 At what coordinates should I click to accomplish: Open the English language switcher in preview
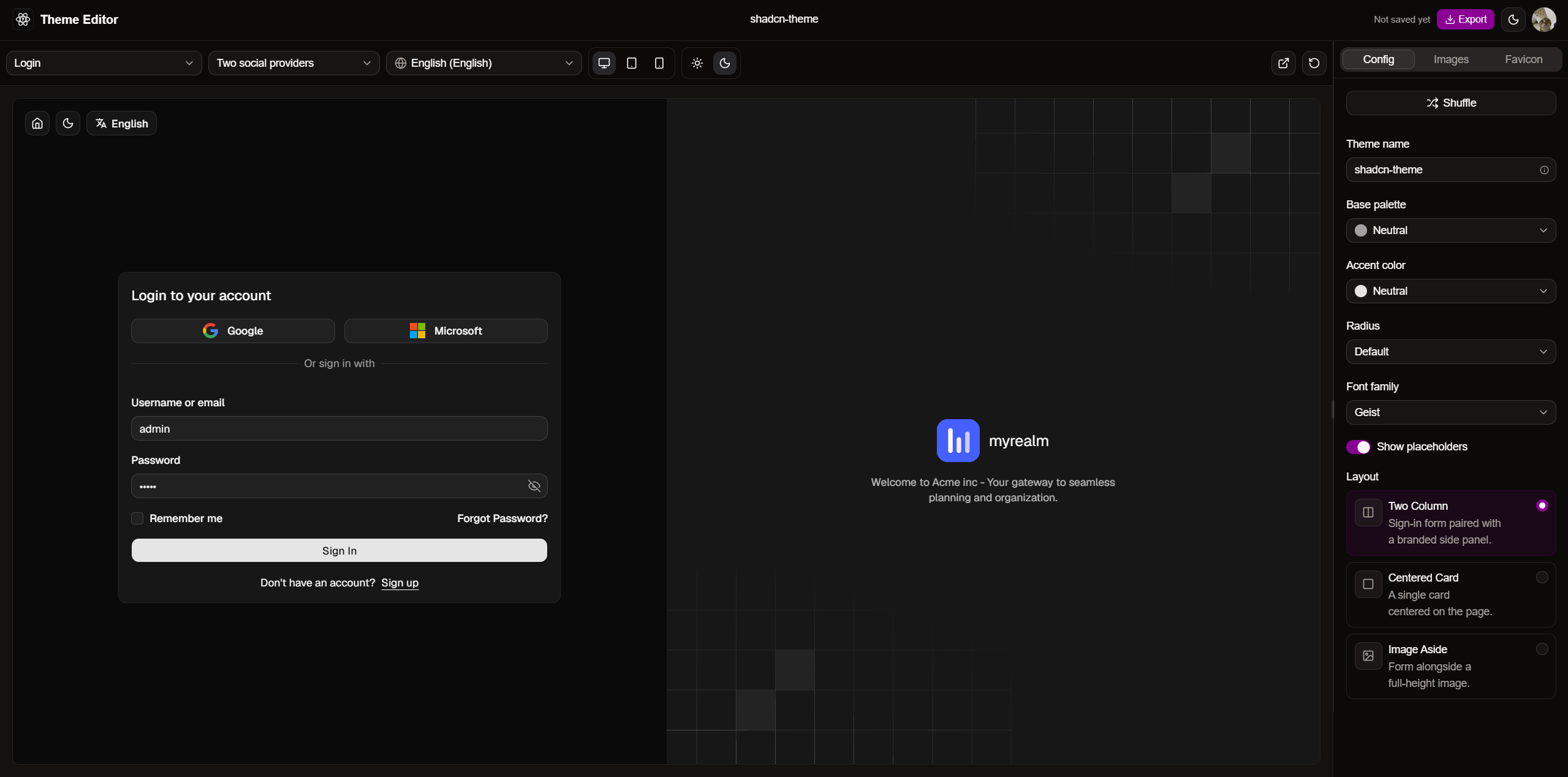[x=121, y=123]
